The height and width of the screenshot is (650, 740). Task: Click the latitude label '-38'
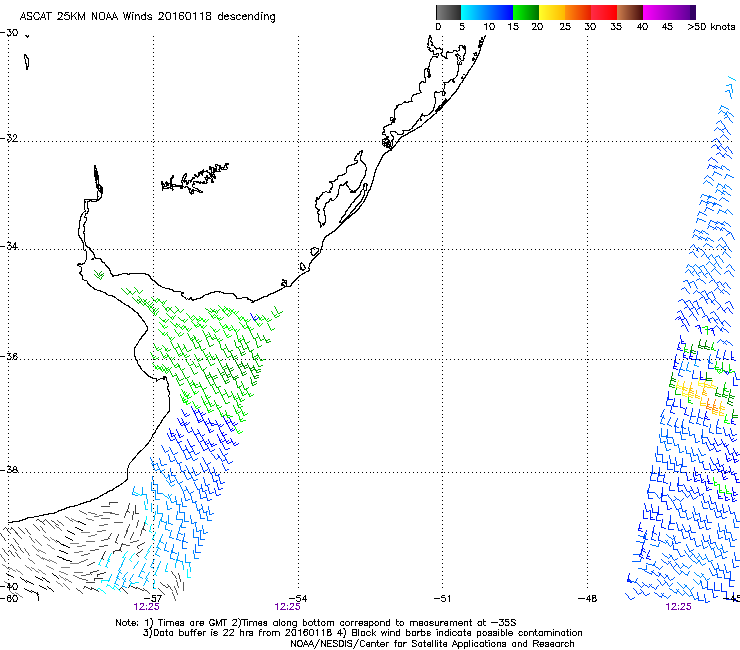(9, 470)
